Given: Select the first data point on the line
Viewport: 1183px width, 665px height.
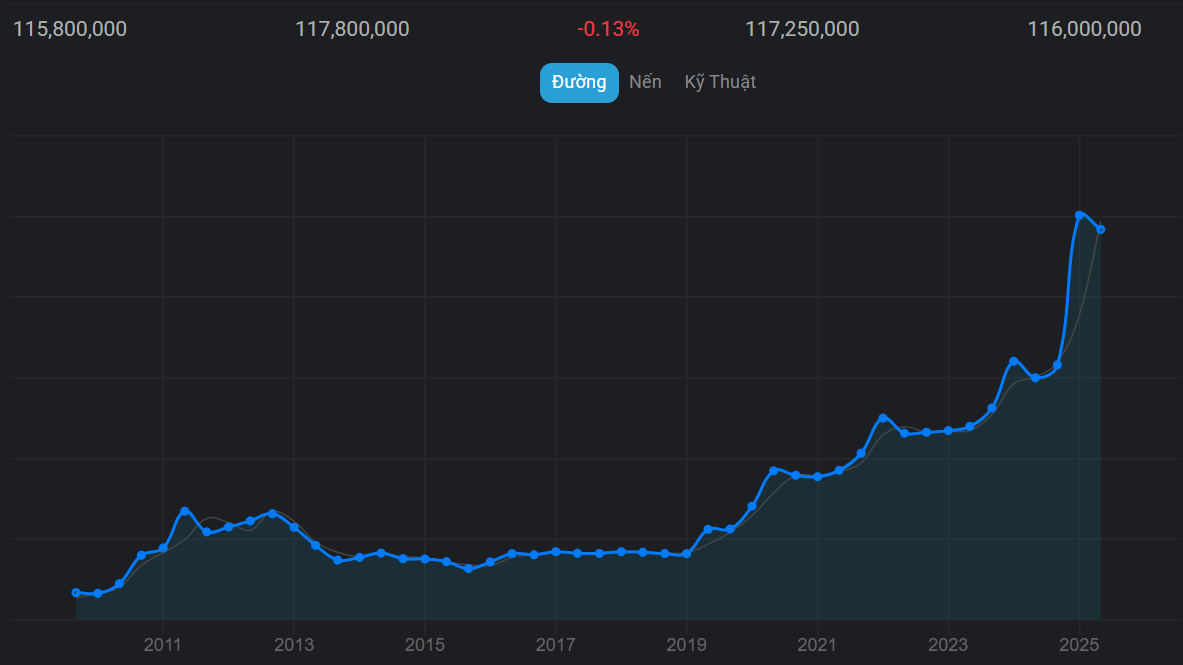Looking at the screenshot, I should click(x=76, y=592).
